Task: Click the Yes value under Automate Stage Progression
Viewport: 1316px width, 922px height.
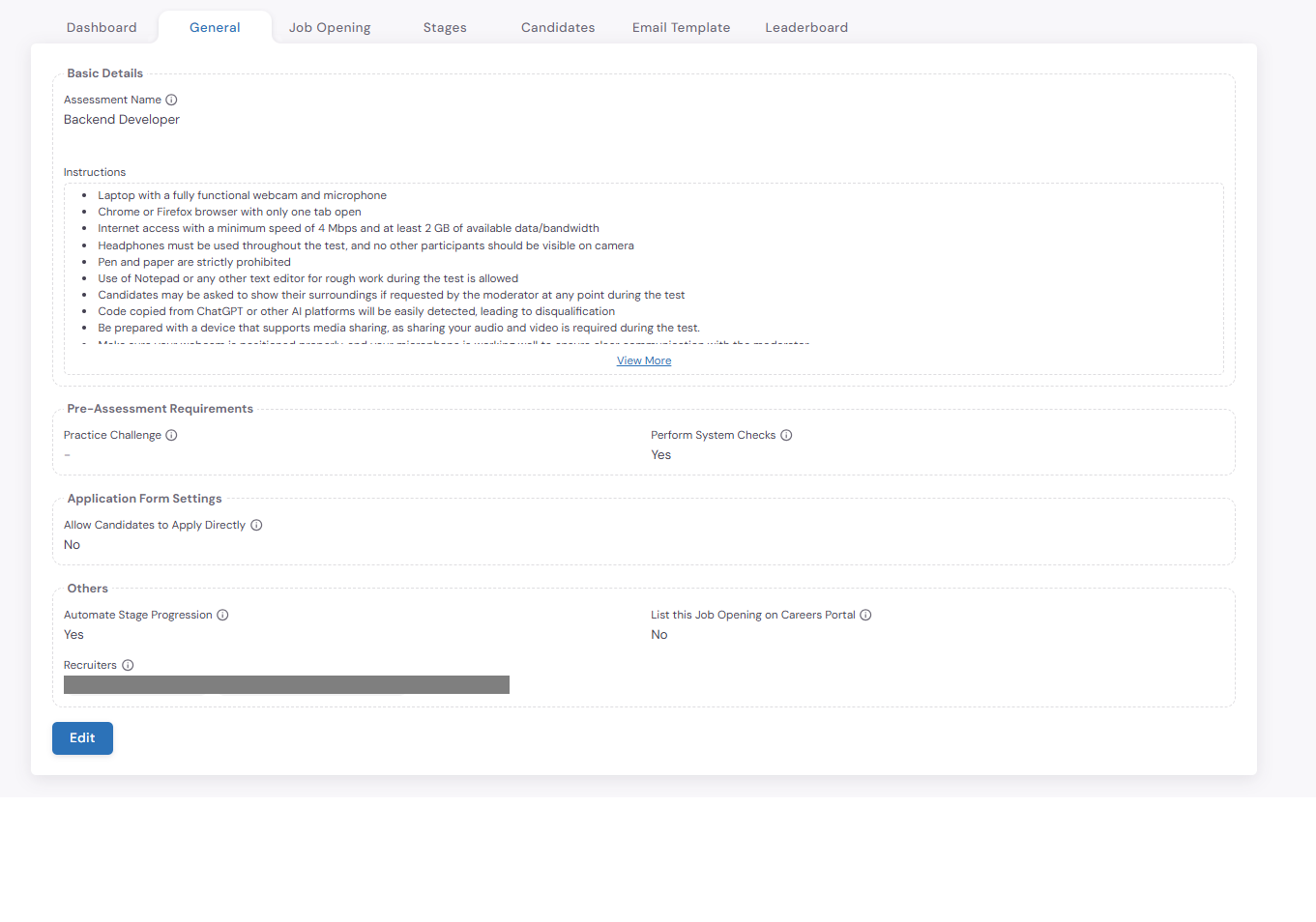Action: pyautogui.click(x=74, y=635)
